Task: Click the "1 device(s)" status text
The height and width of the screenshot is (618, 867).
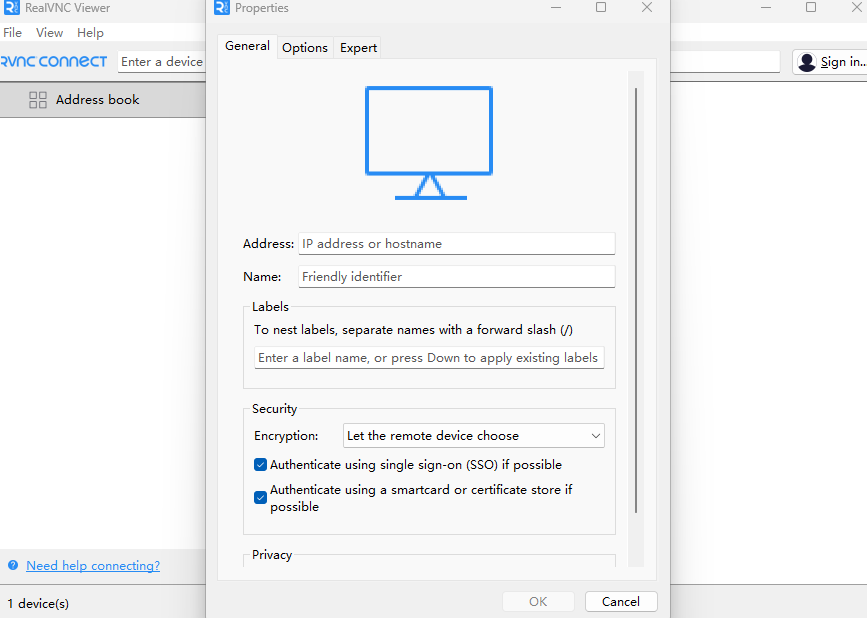Action: 38,604
